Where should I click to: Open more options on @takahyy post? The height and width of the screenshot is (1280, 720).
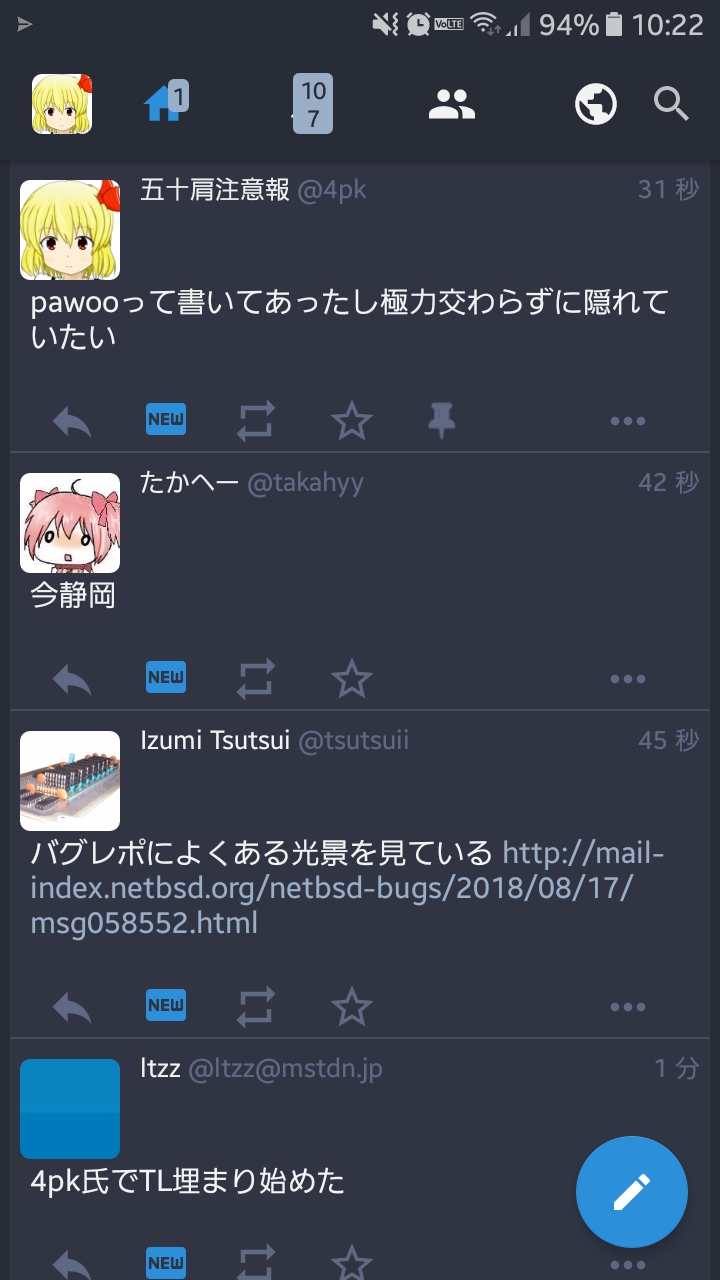(x=628, y=680)
